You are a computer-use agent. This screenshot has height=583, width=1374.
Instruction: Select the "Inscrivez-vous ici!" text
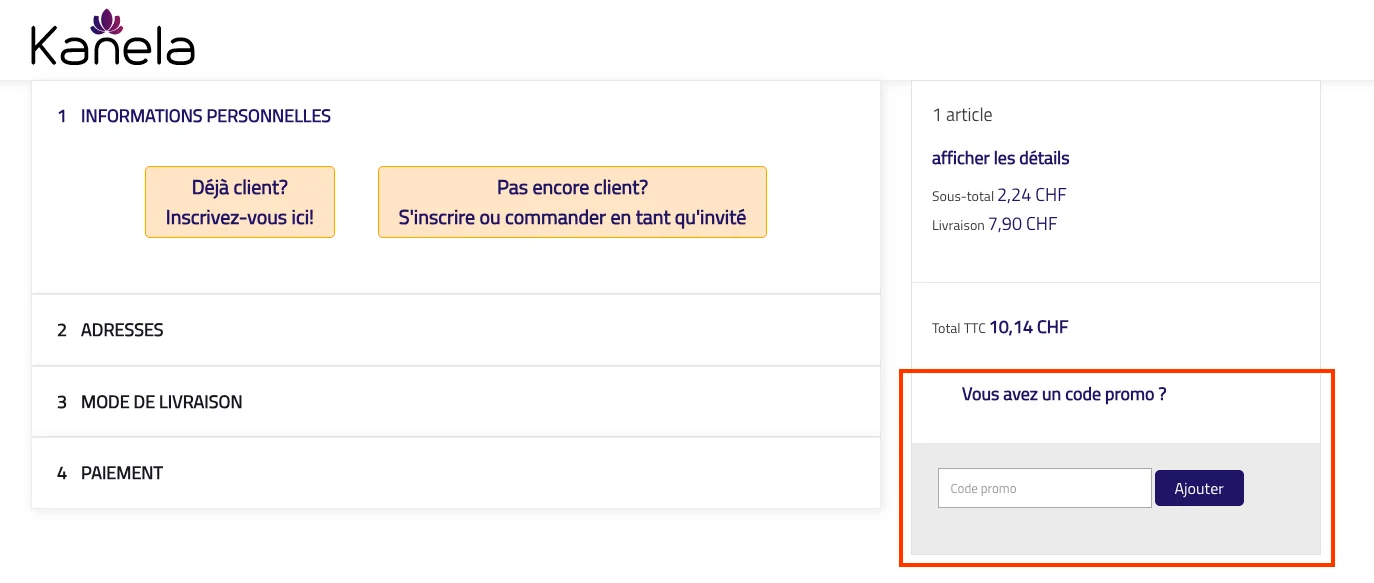240,217
